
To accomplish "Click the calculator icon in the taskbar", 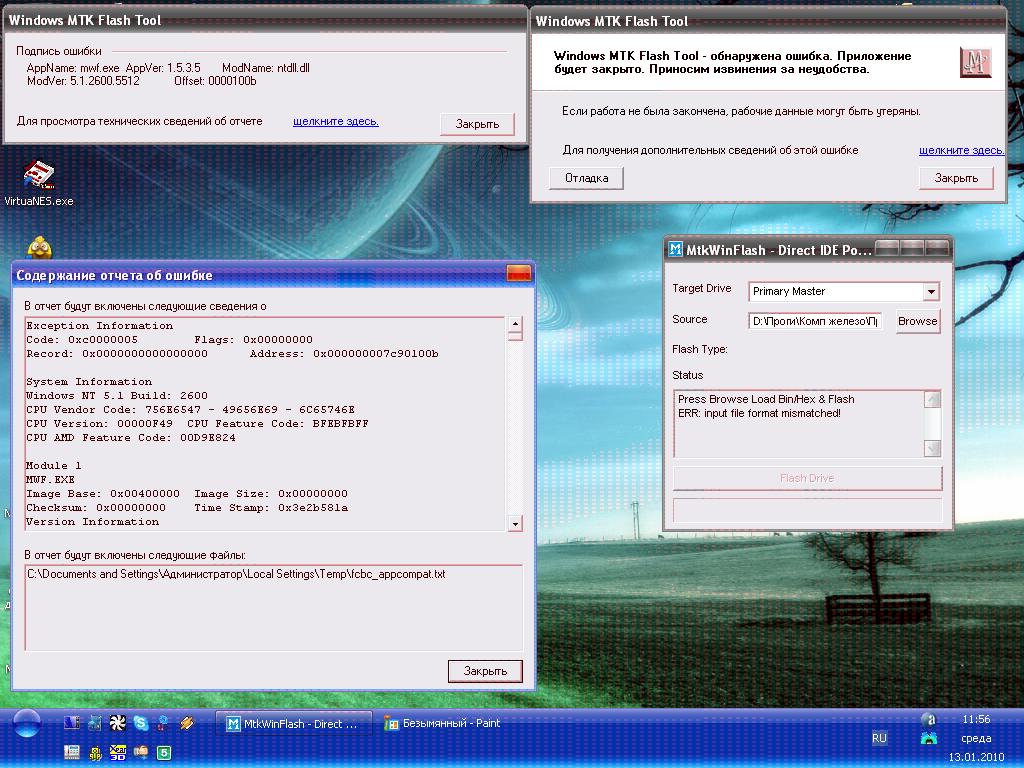I will [72, 751].
